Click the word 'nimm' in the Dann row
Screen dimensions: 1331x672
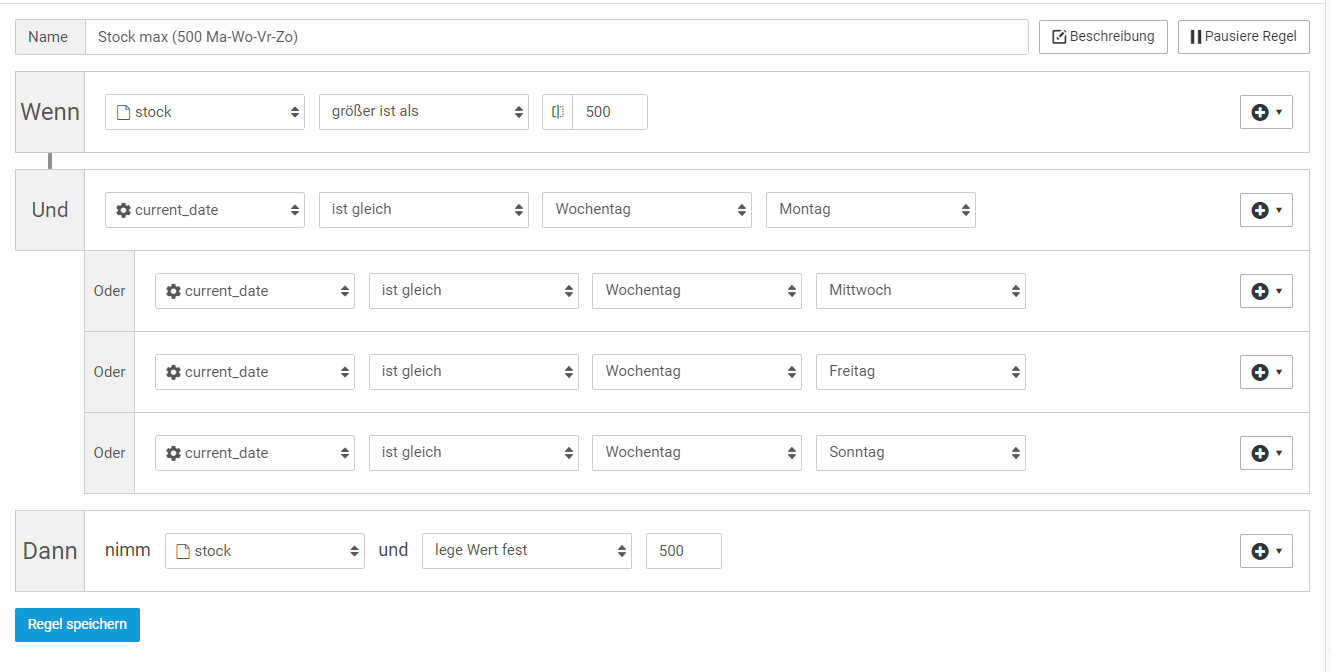coord(128,550)
